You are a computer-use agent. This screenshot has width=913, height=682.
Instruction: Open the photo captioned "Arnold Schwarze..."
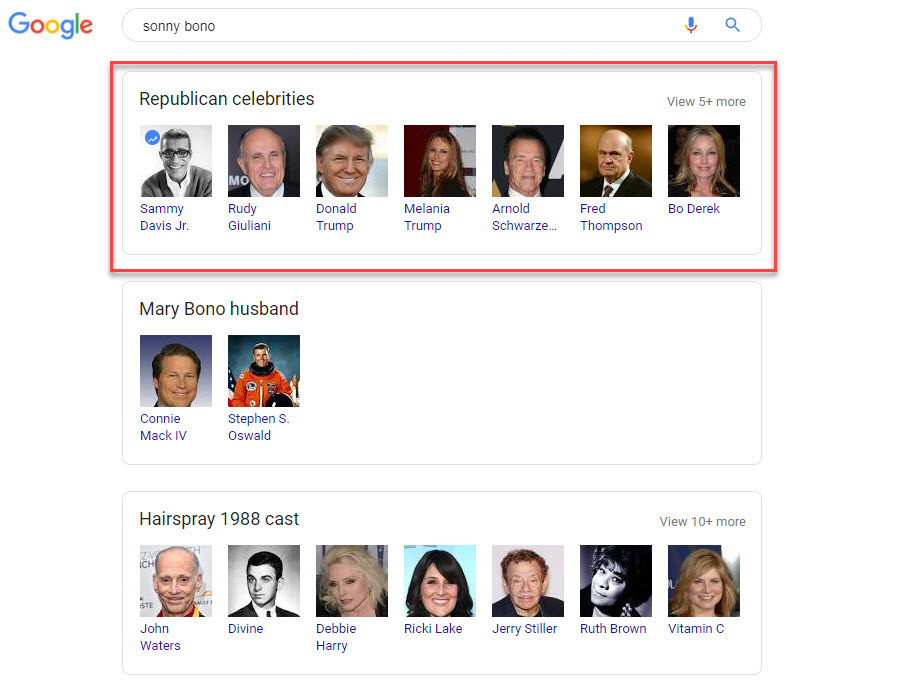pos(528,161)
